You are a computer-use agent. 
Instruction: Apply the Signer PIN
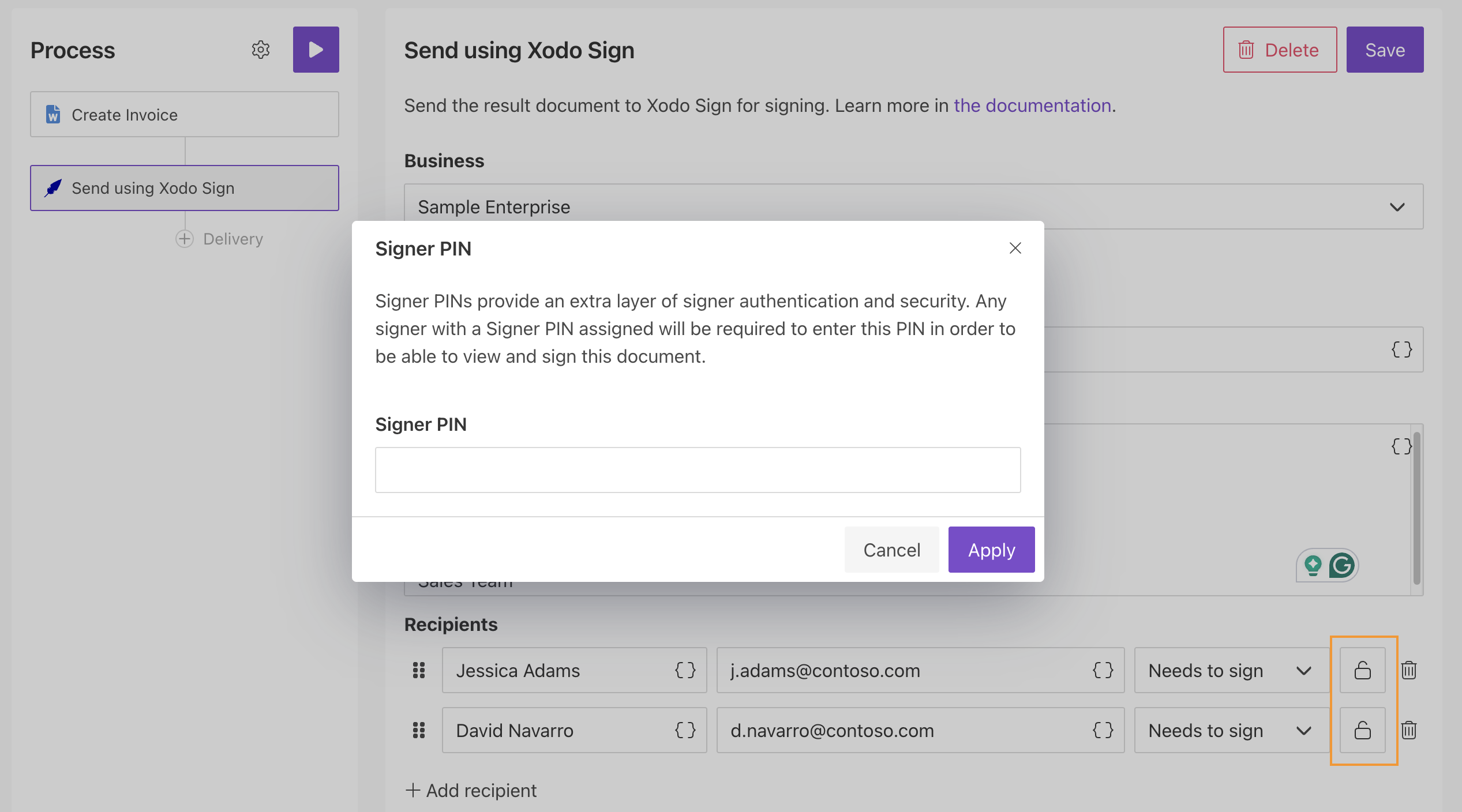[x=991, y=550]
